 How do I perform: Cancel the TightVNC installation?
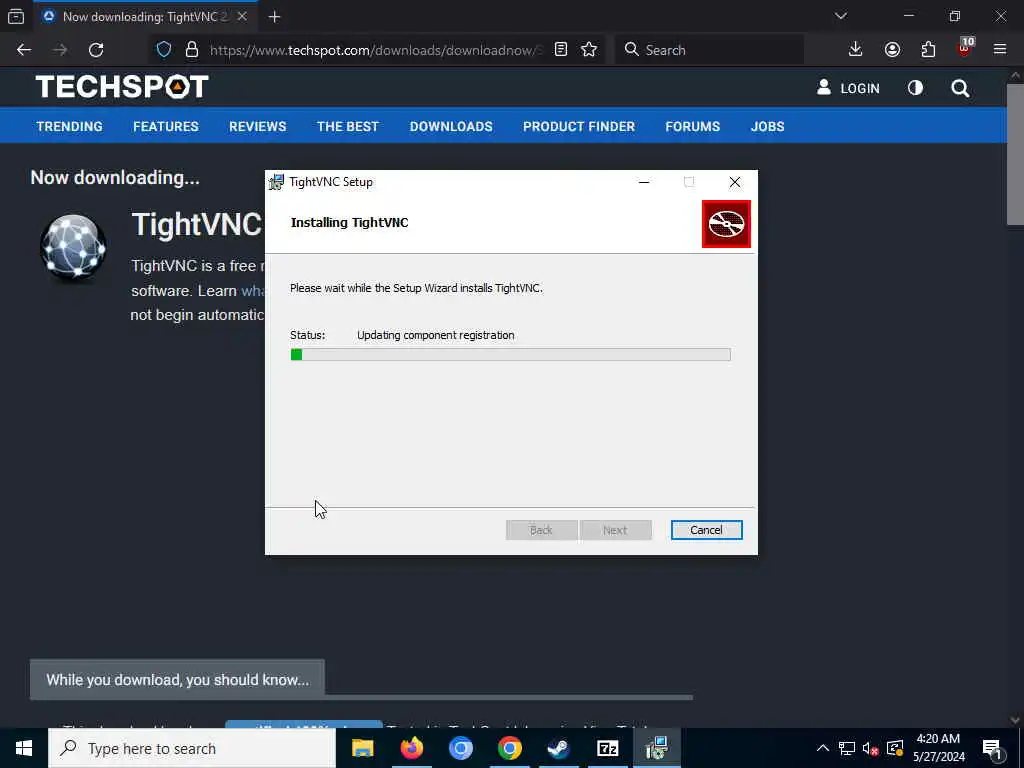pyautogui.click(x=706, y=530)
